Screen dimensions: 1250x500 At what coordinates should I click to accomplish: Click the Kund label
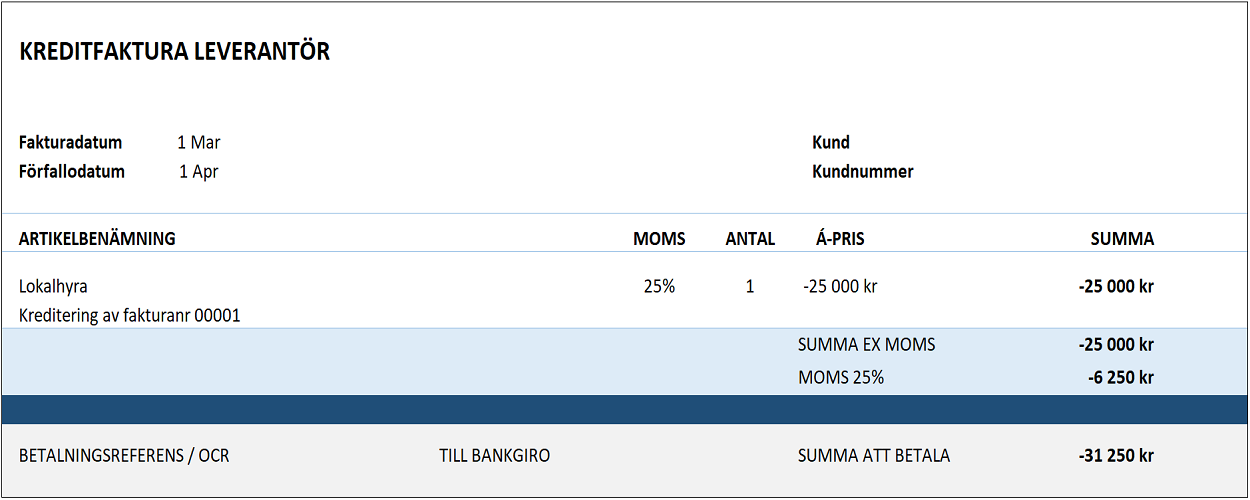831,143
